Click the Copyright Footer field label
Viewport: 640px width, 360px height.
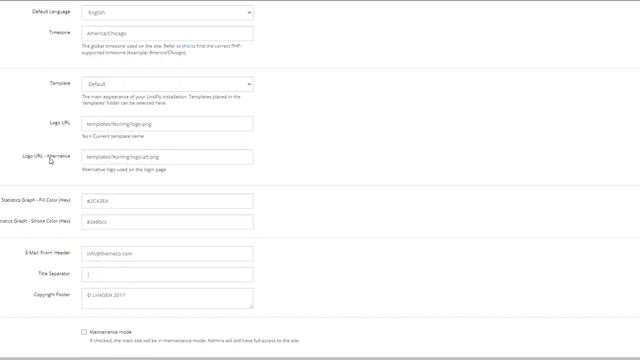coord(52,295)
